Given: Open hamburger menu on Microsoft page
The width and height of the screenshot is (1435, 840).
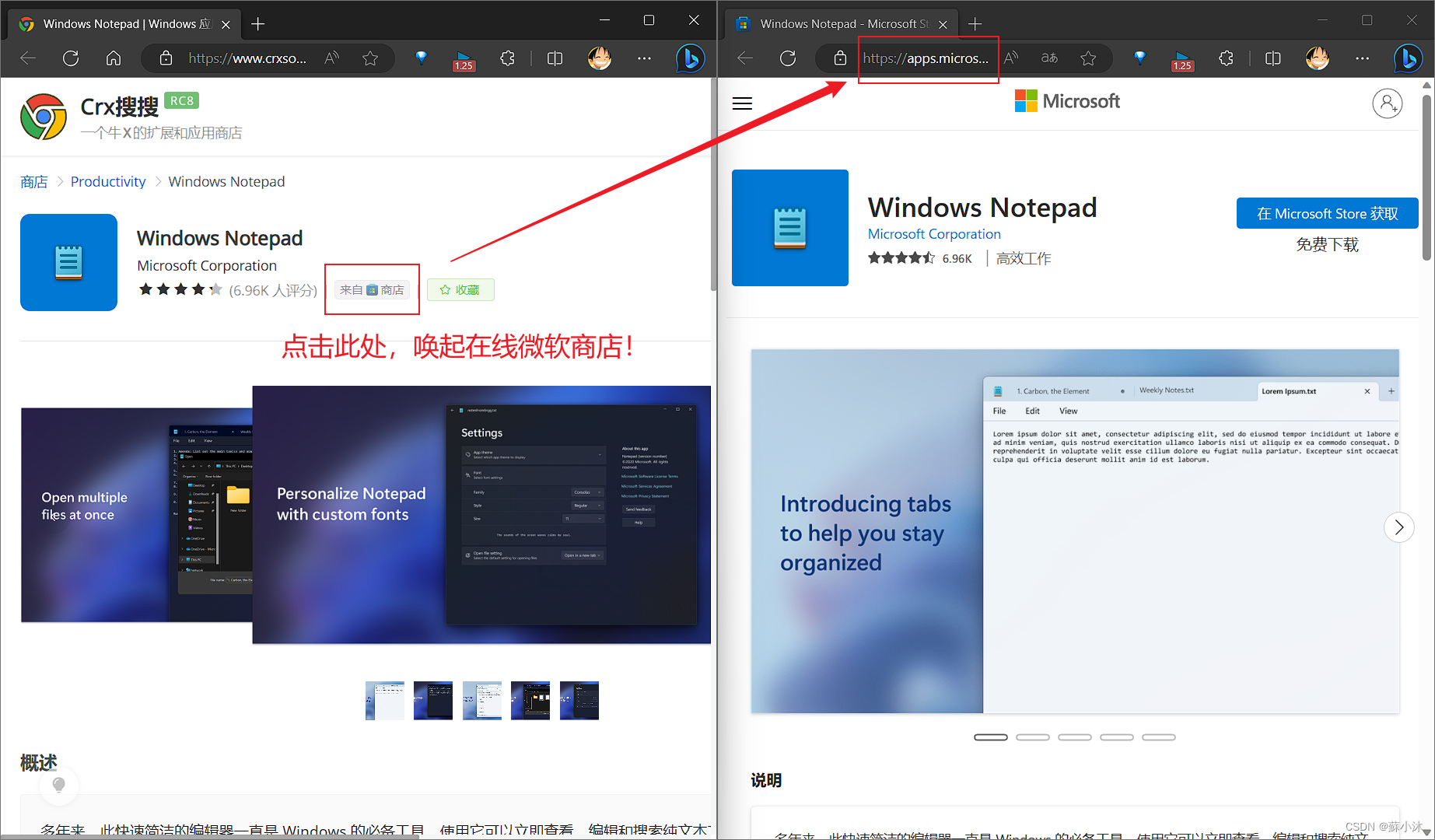Looking at the screenshot, I should coord(742,103).
